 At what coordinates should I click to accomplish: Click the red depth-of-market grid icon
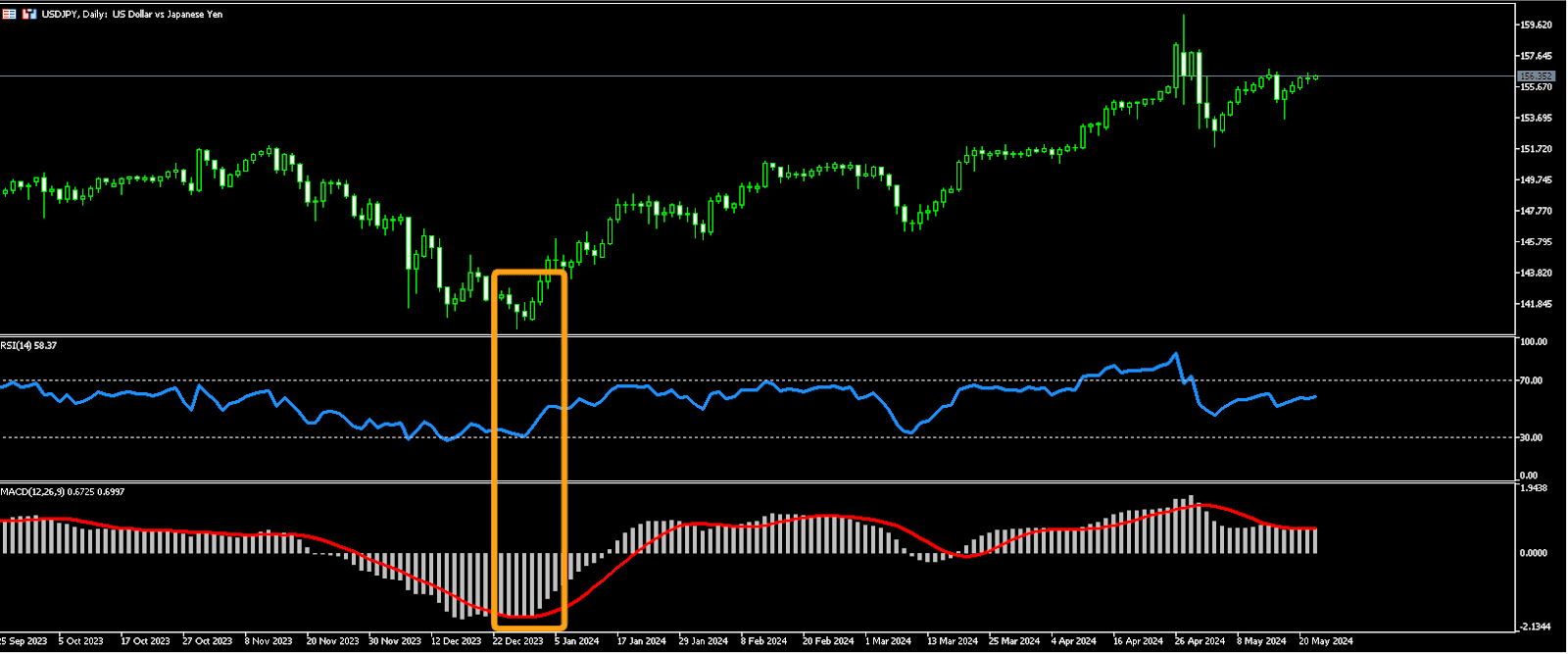9,15
